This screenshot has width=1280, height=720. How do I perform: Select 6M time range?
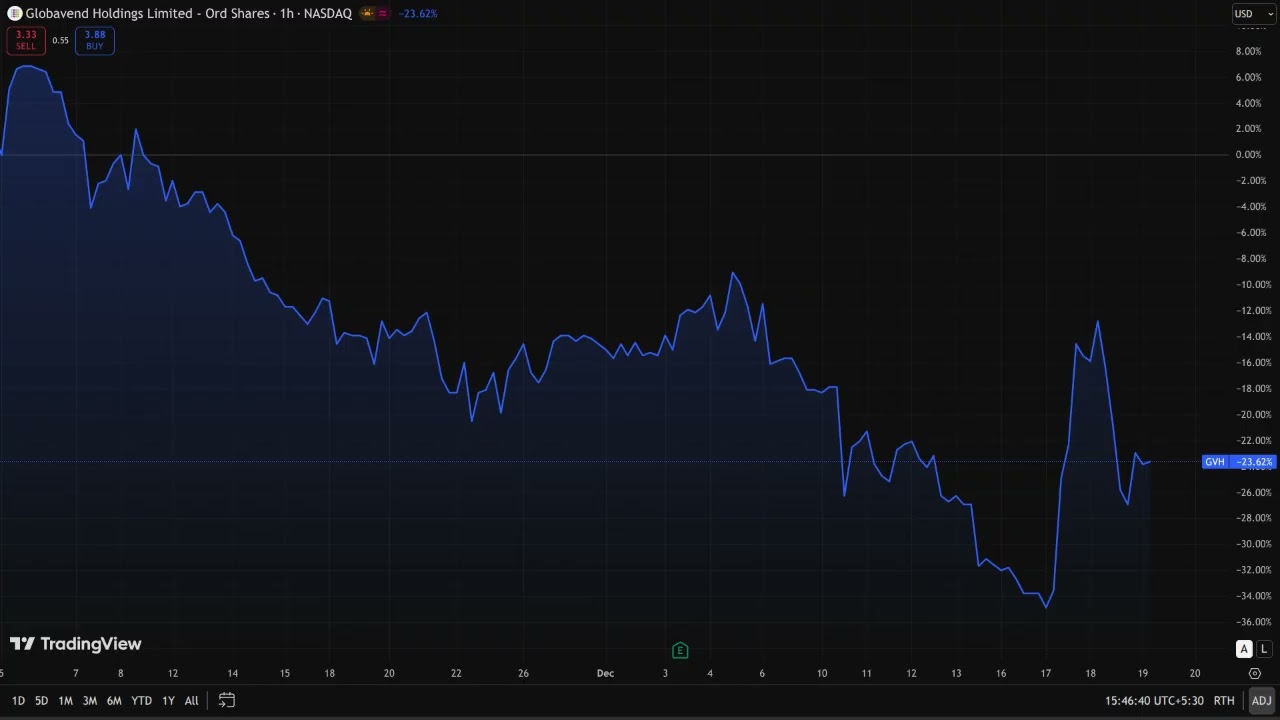click(x=114, y=701)
